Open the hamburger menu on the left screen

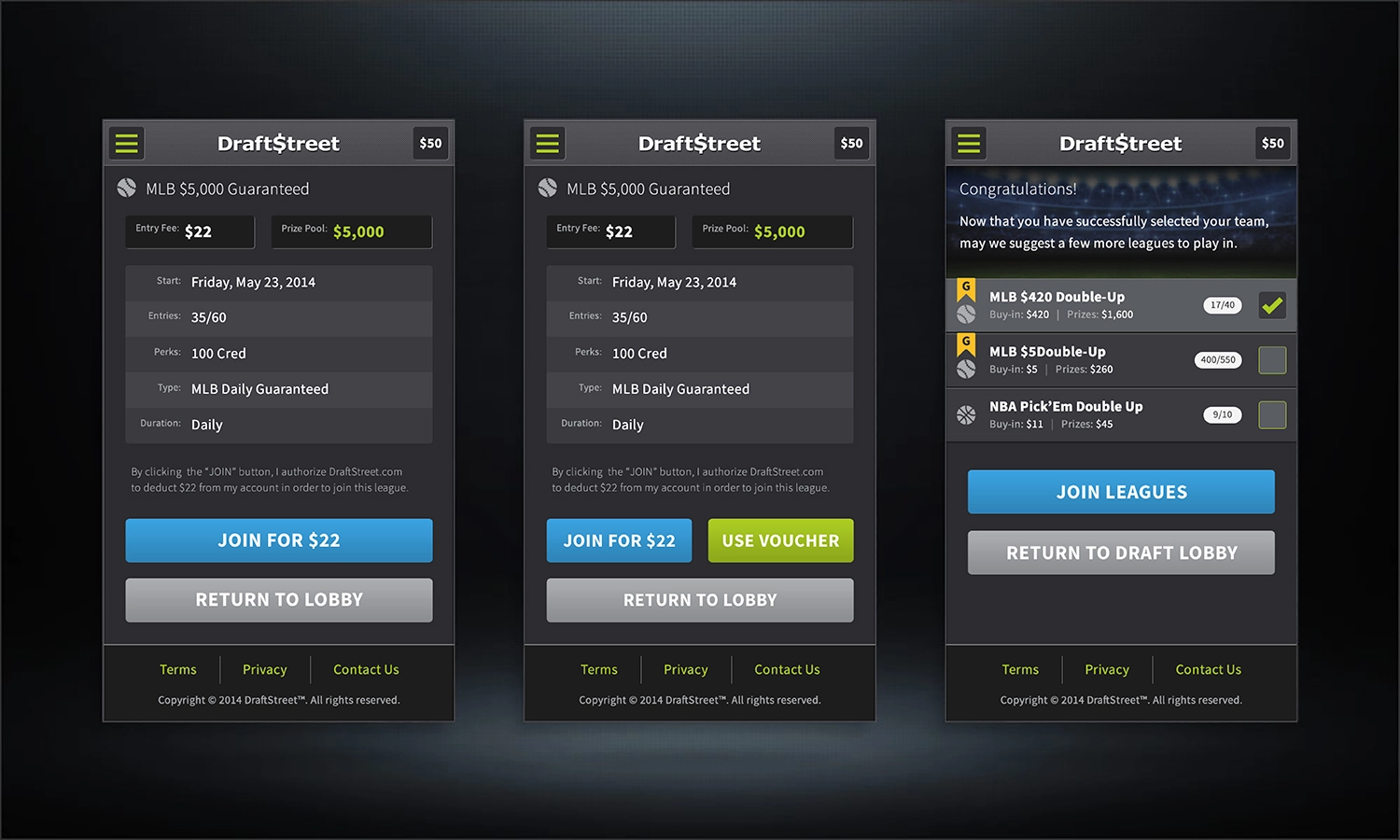coord(127,143)
